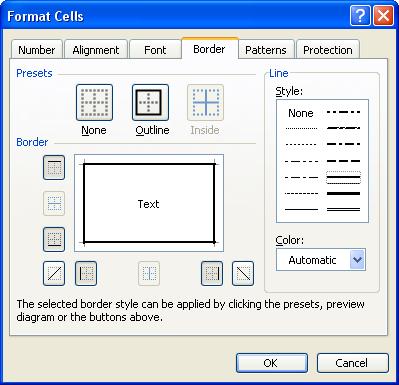Toggle the top border button

pos(54,168)
